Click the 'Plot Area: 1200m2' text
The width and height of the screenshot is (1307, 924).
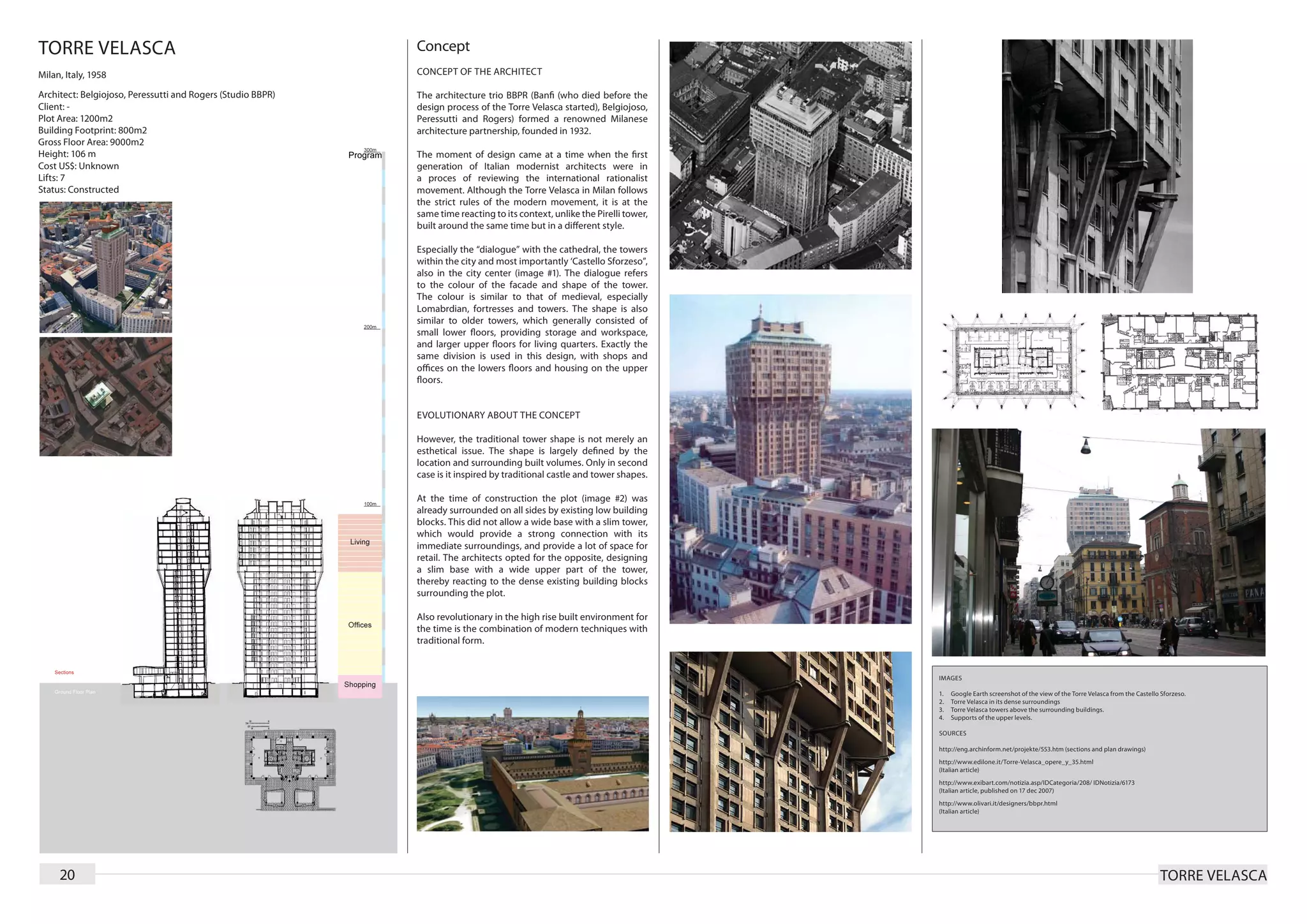tap(75, 118)
